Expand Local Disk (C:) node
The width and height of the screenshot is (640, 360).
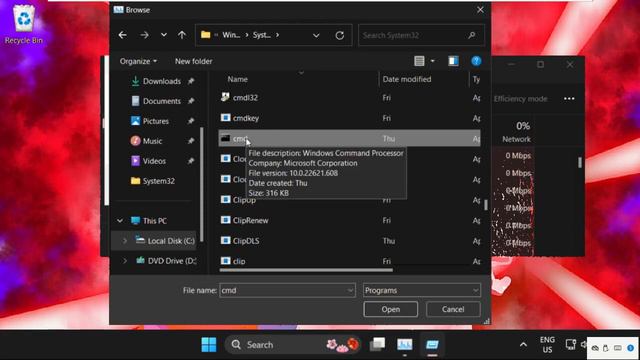tap(125, 241)
